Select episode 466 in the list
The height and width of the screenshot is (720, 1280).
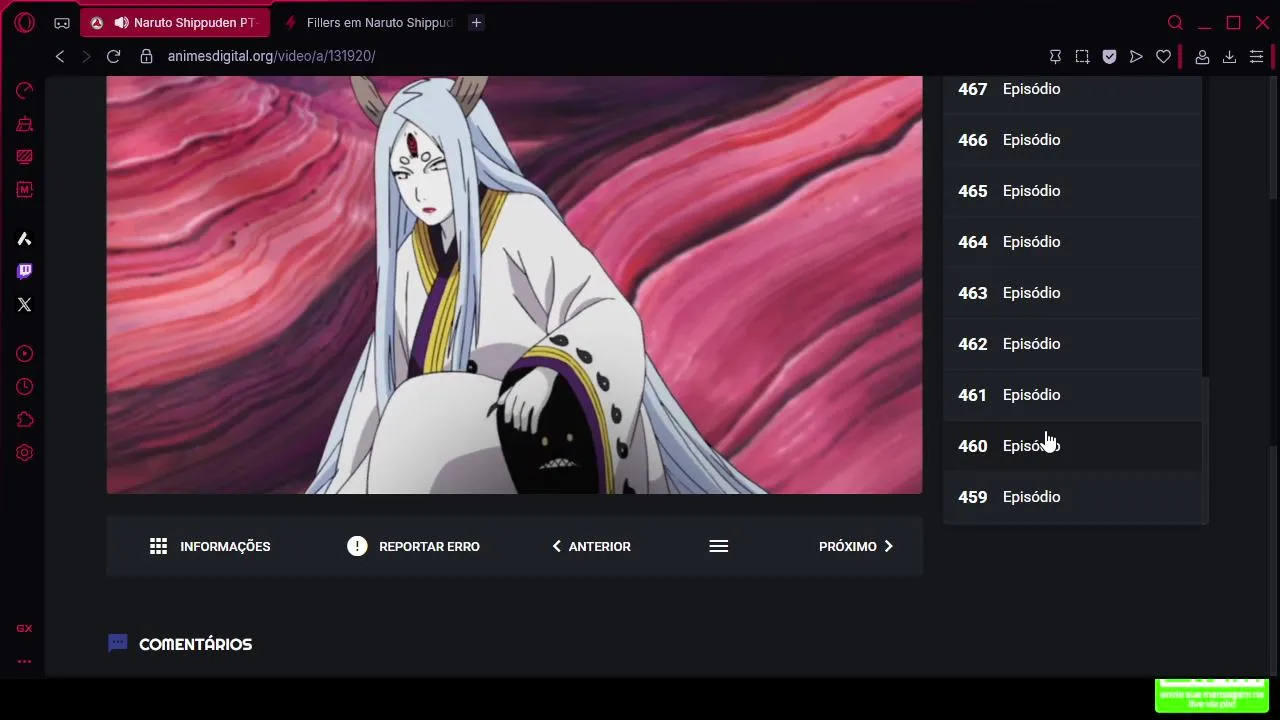point(1072,140)
